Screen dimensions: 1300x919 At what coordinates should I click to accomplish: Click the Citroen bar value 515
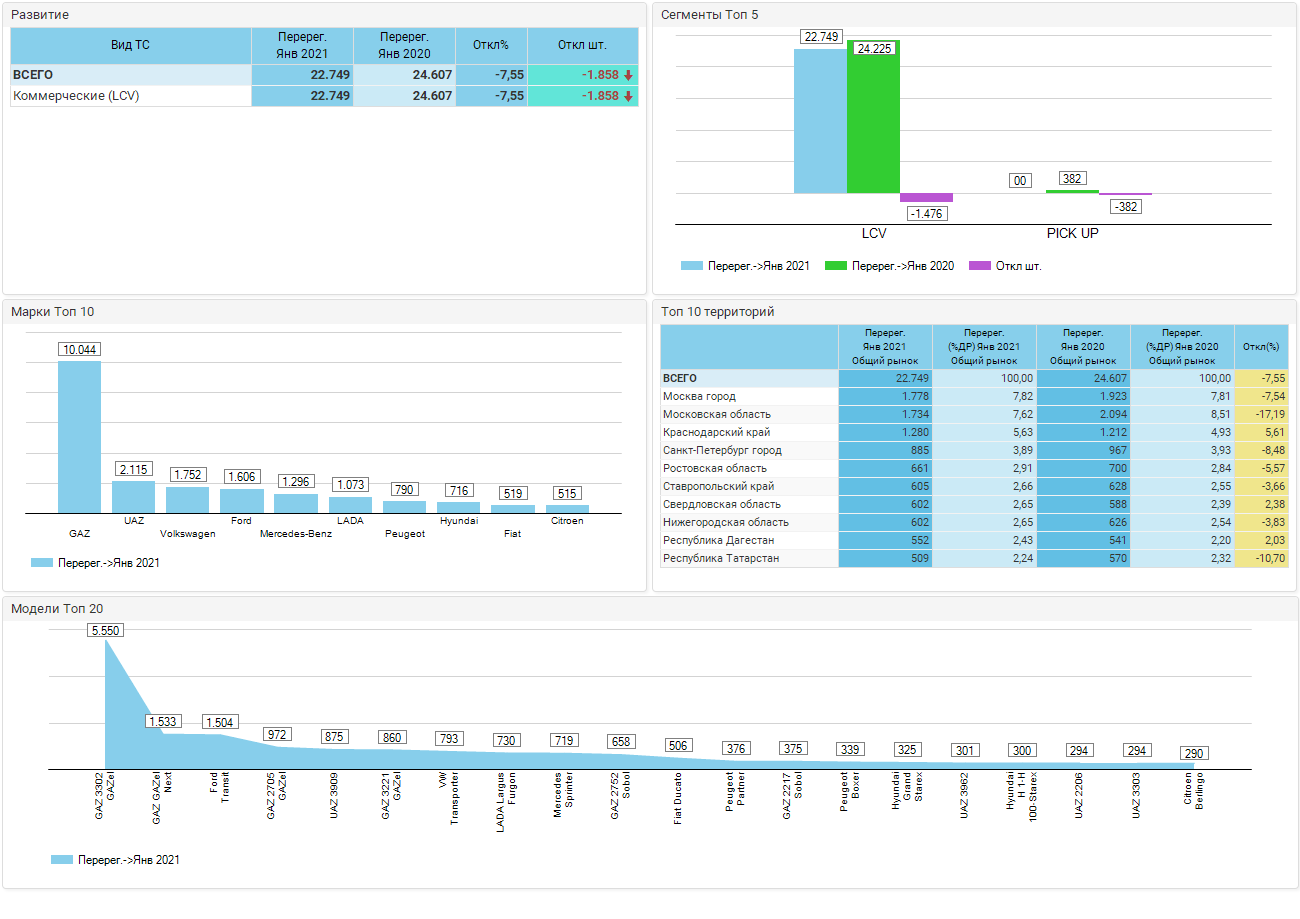pos(567,494)
